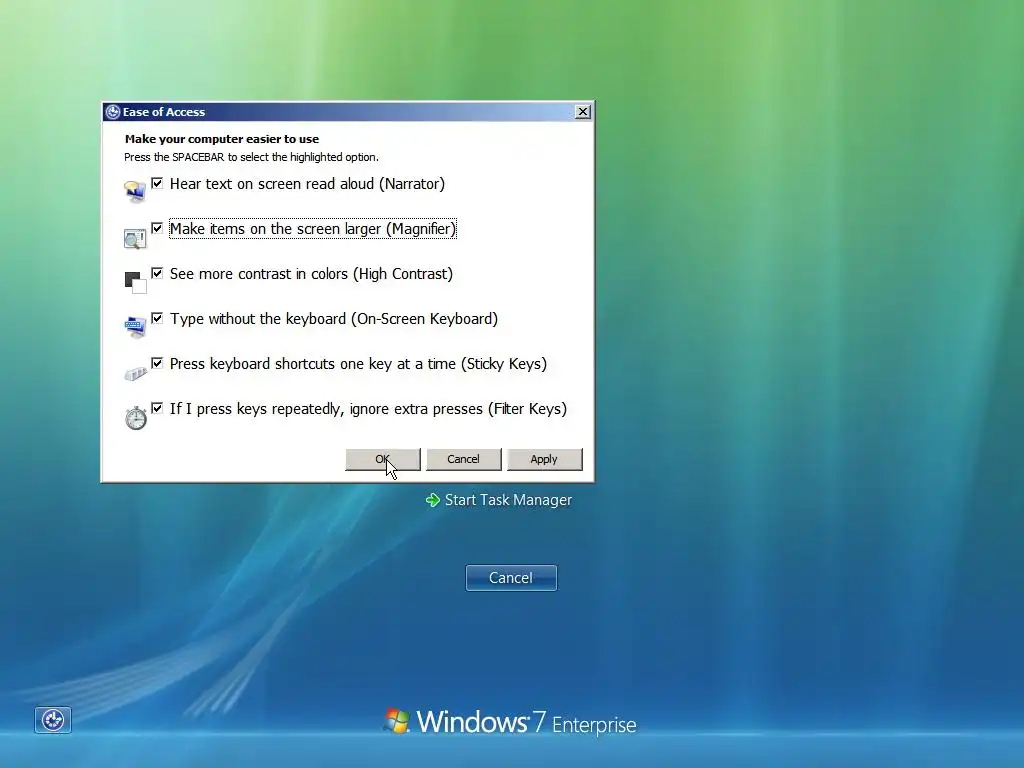Image resolution: width=1024 pixels, height=768 pixels.
Task: Confirm settings with the OK button
Action: pyautogui.click(x=383, y=459)
